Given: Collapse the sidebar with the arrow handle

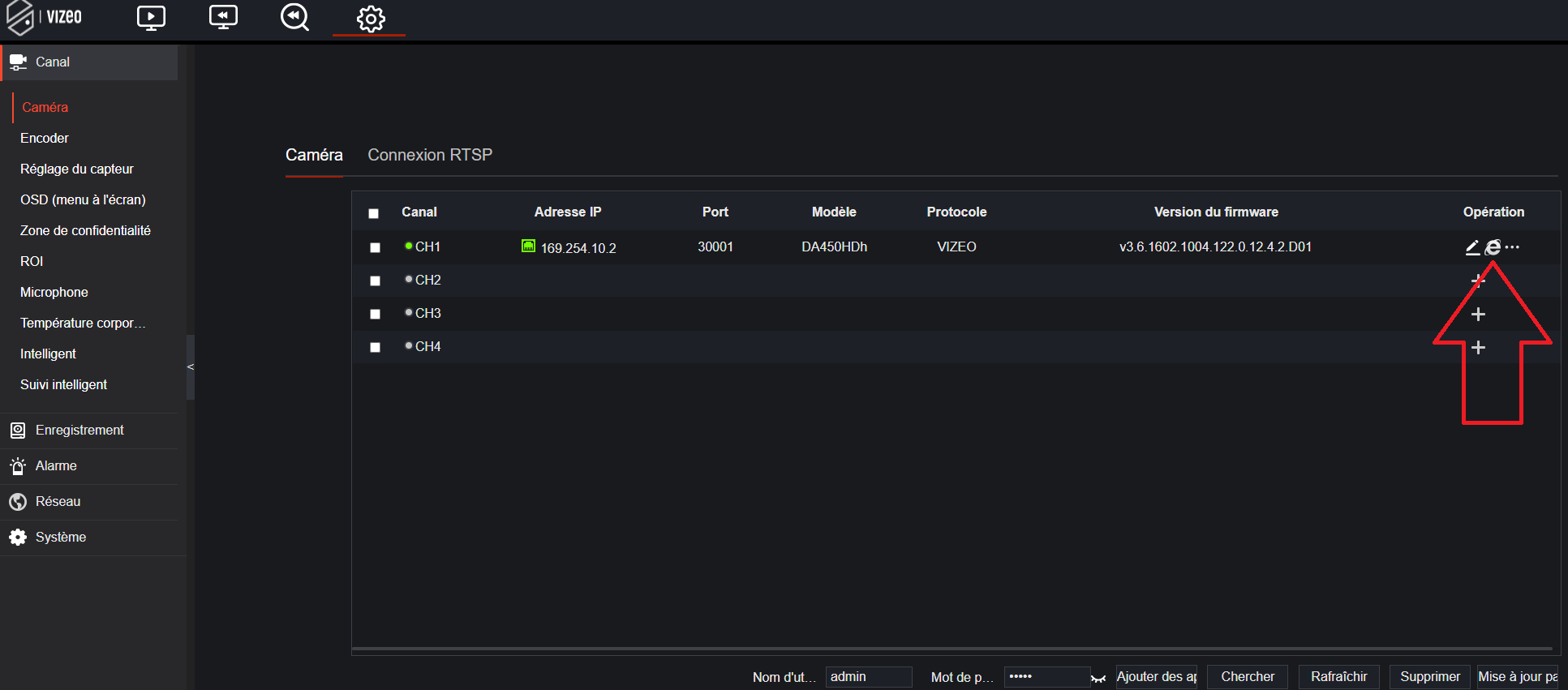Looking at the screenshot, I should (x=191, y=367).
